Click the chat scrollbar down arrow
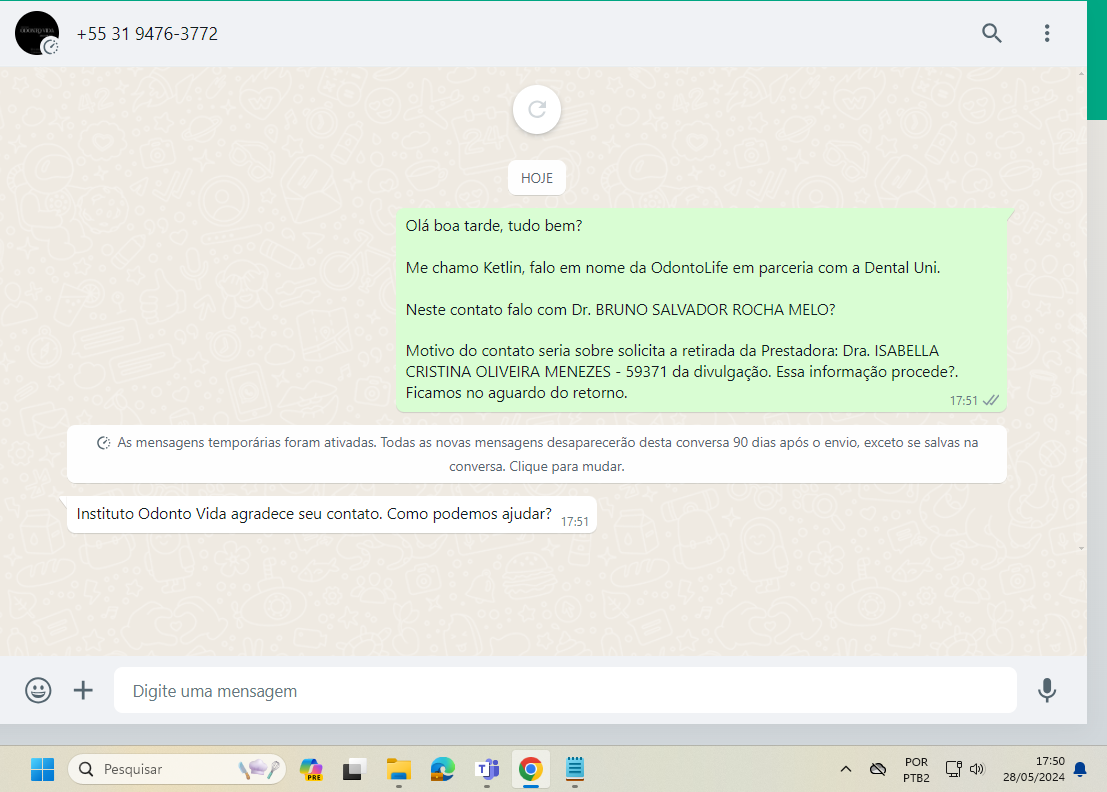Image resolution: width=1107 pixels, height=792 pixels. tap(1082, 548)
